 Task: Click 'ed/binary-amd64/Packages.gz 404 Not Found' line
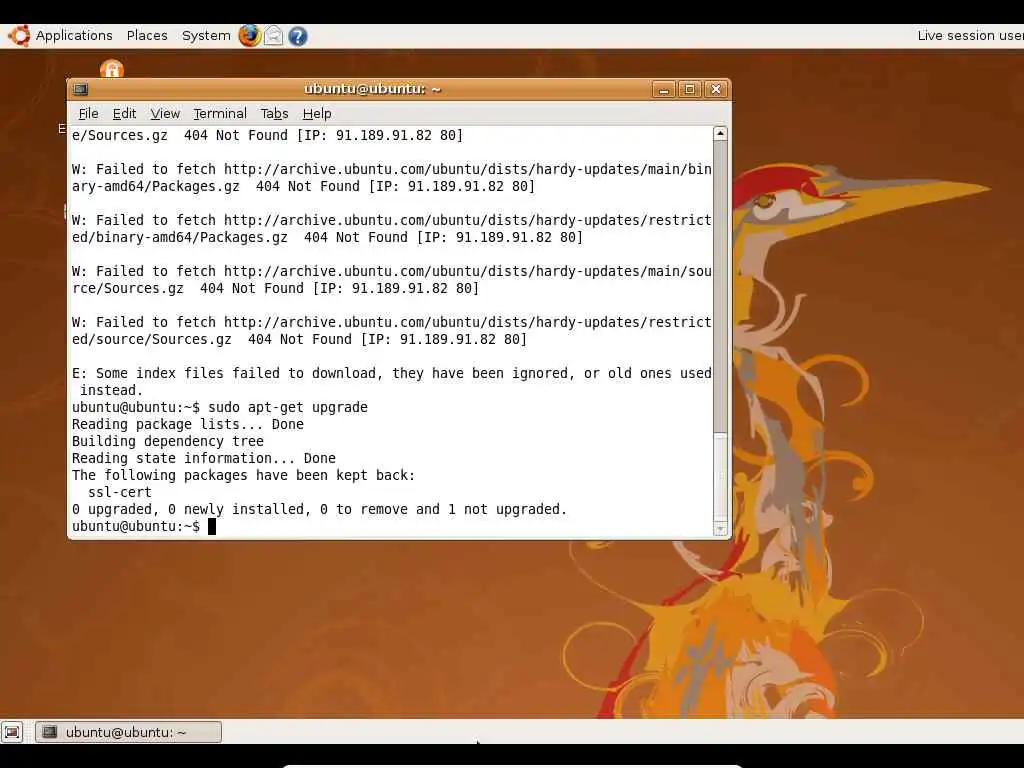[327, 238]
